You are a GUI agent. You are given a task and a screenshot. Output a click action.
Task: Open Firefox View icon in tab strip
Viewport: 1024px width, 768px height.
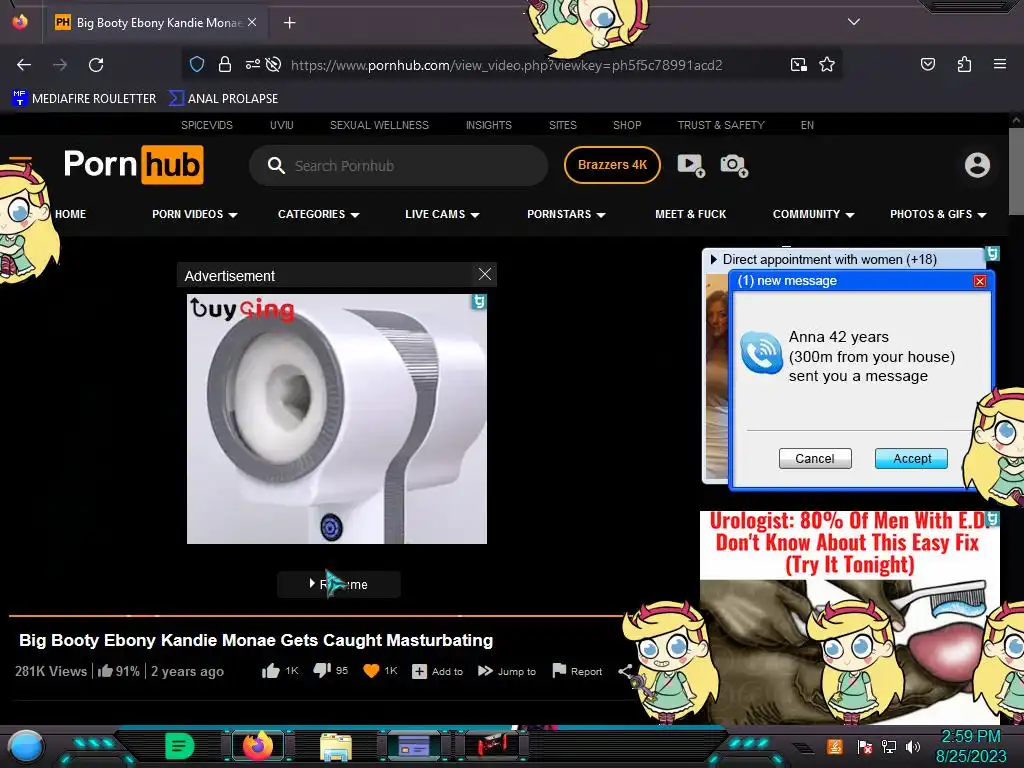pos(20,22)
